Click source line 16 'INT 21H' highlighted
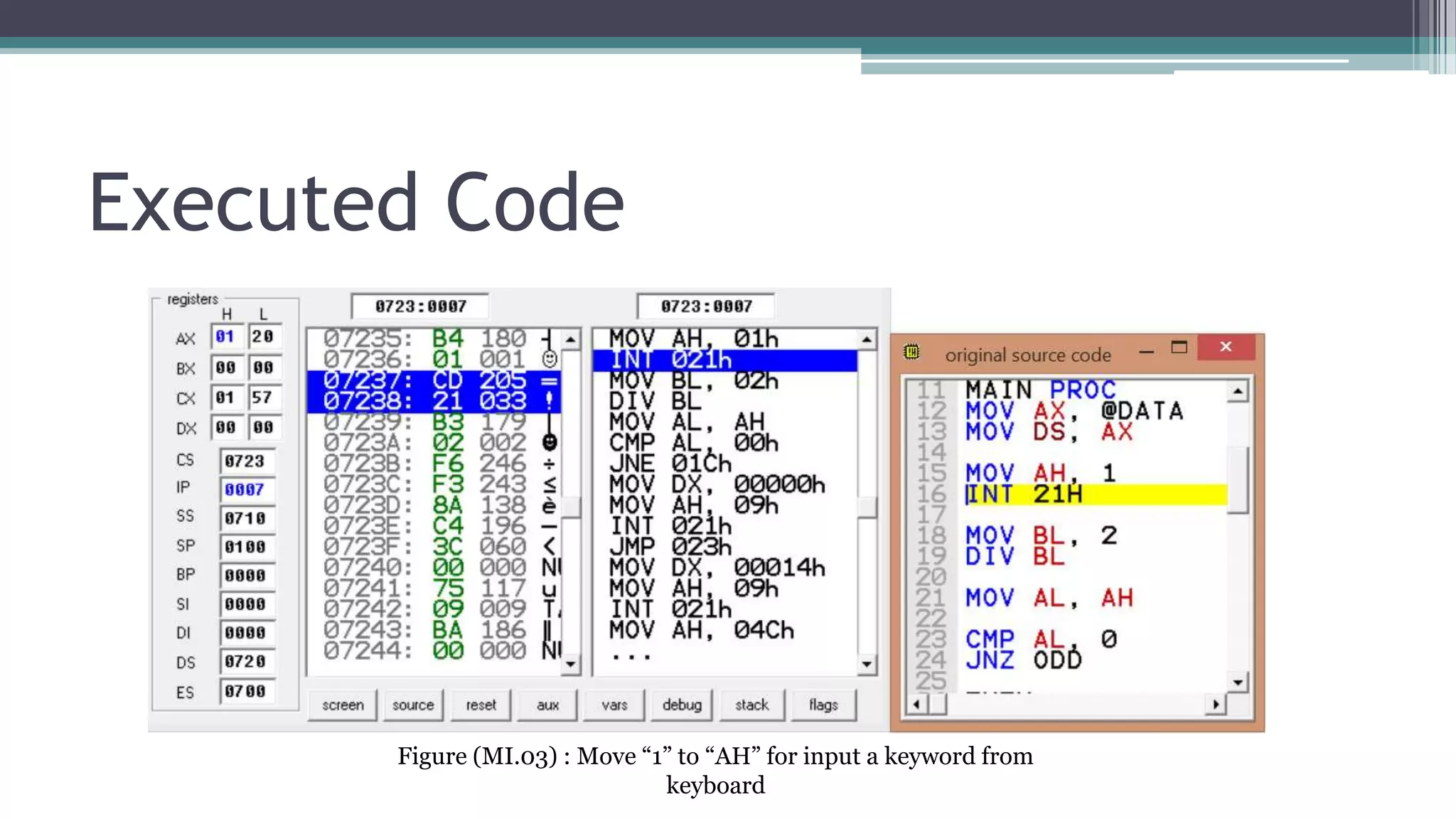1456x819 pixels. click(1095, 494)
